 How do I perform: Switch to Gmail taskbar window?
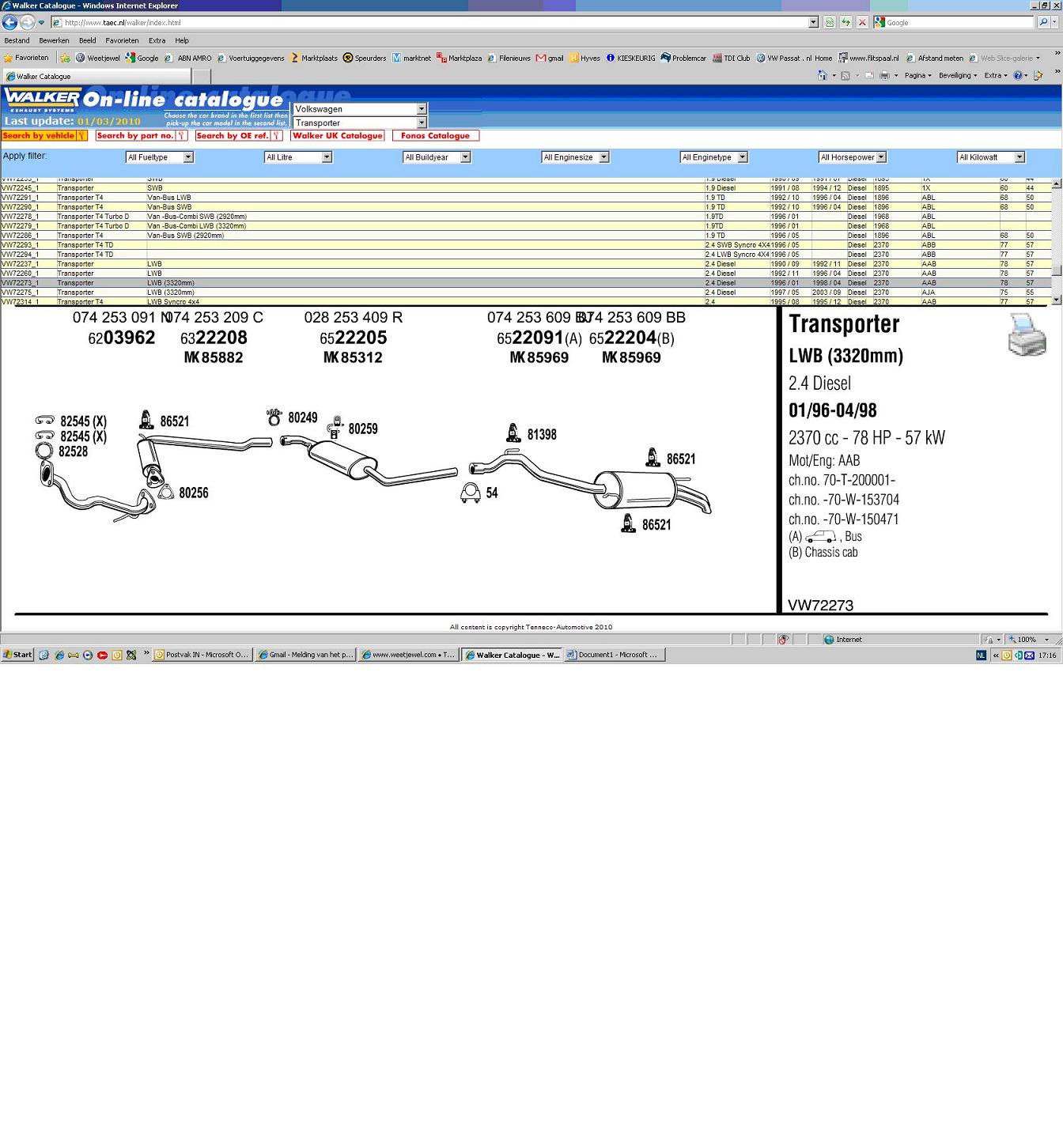pyautogui.click(x=305, y=655)
